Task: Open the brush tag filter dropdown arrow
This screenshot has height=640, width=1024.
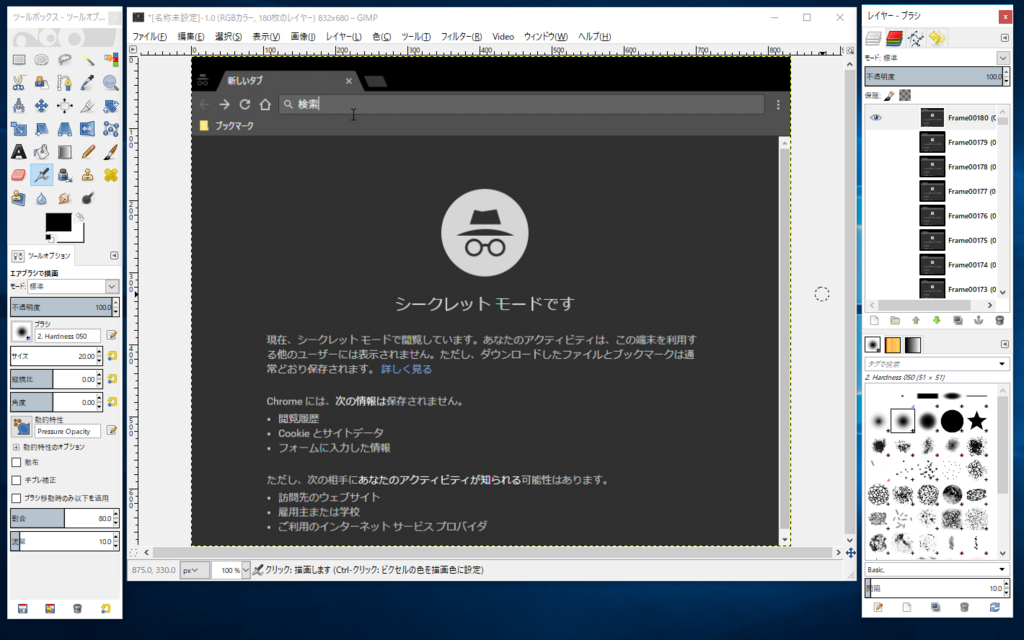Action: pyautogui.click(x=1002, y=364)
